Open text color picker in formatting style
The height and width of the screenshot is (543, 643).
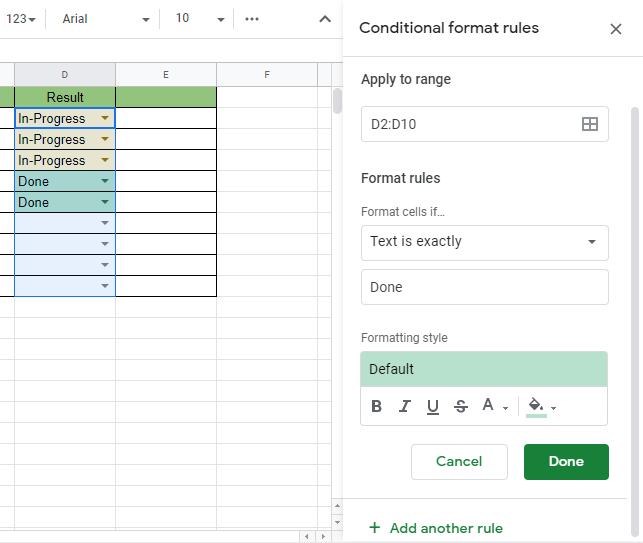[493, 406]
